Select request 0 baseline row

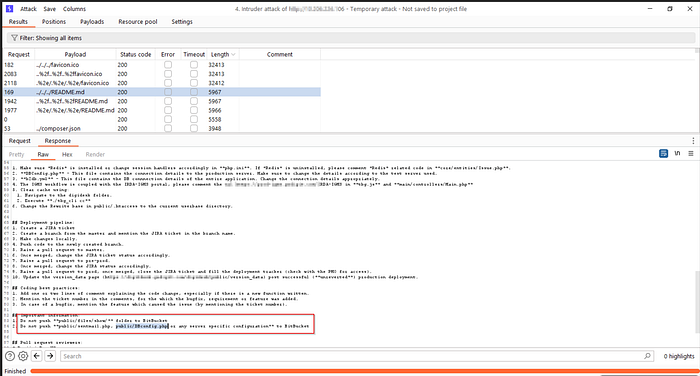tap(162, 120)
